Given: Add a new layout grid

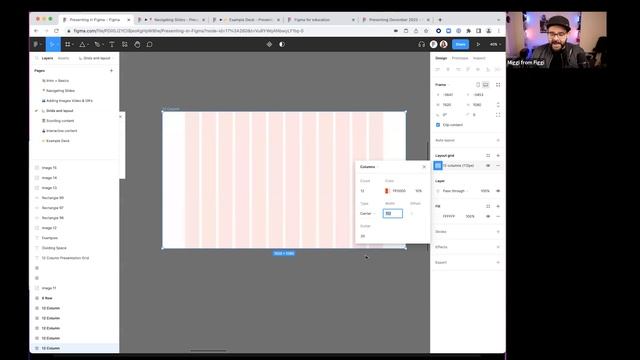Looking at the screenshot, I should click(498, 156).
